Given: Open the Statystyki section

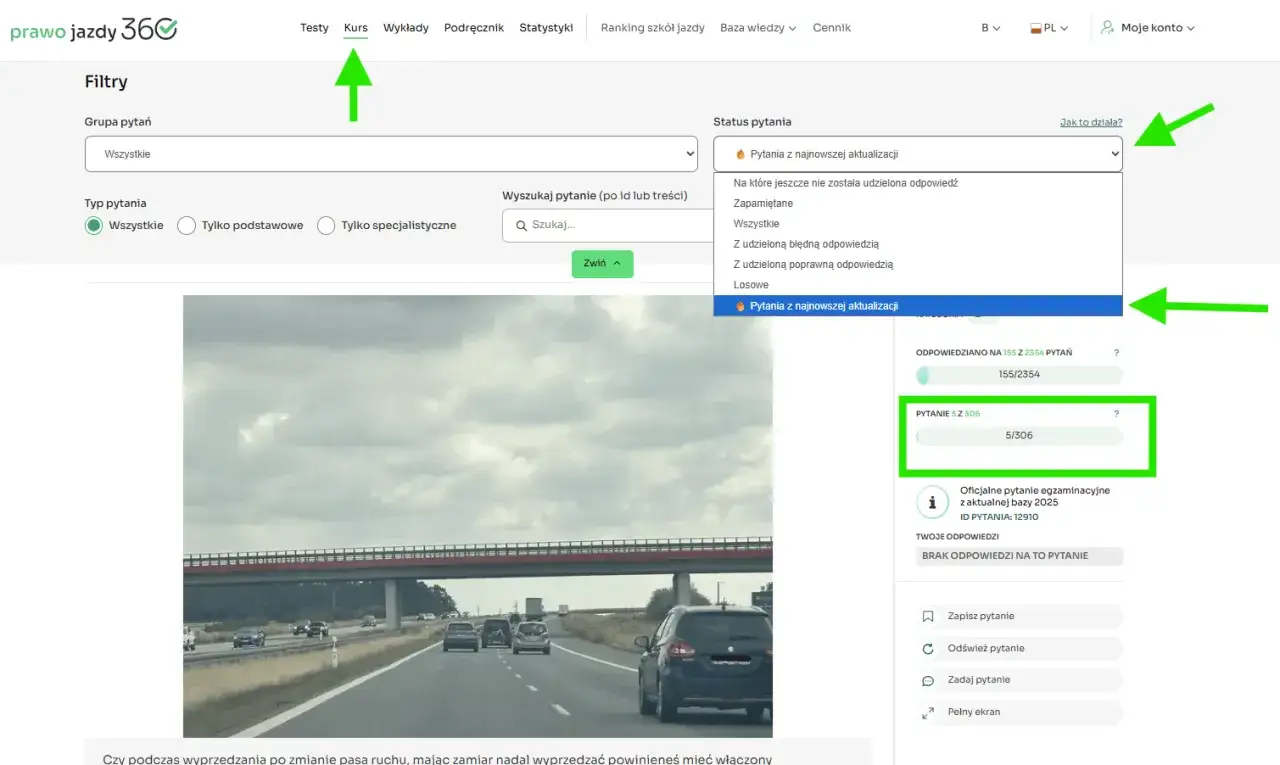Looking at the screenshot, I should [x=546, y=27].
